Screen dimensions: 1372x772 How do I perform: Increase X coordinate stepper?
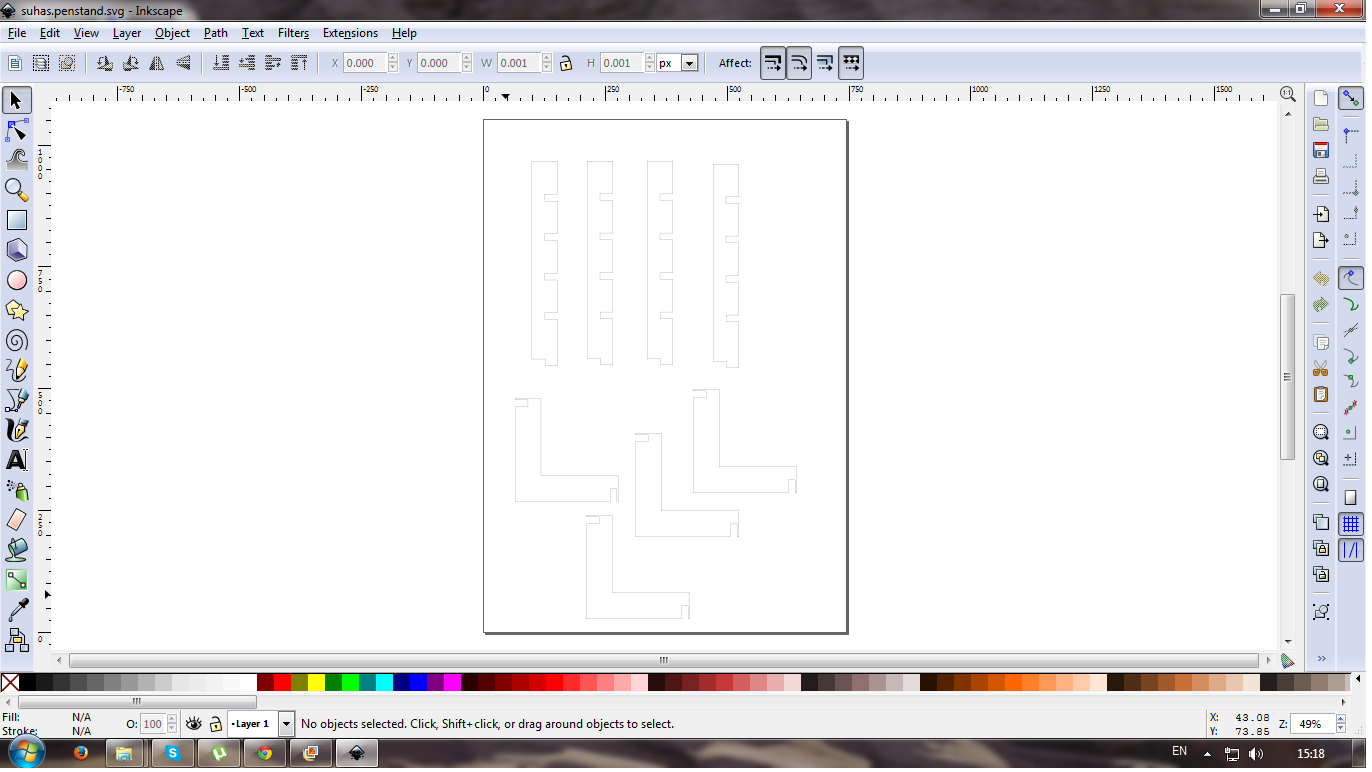[393, 58]
